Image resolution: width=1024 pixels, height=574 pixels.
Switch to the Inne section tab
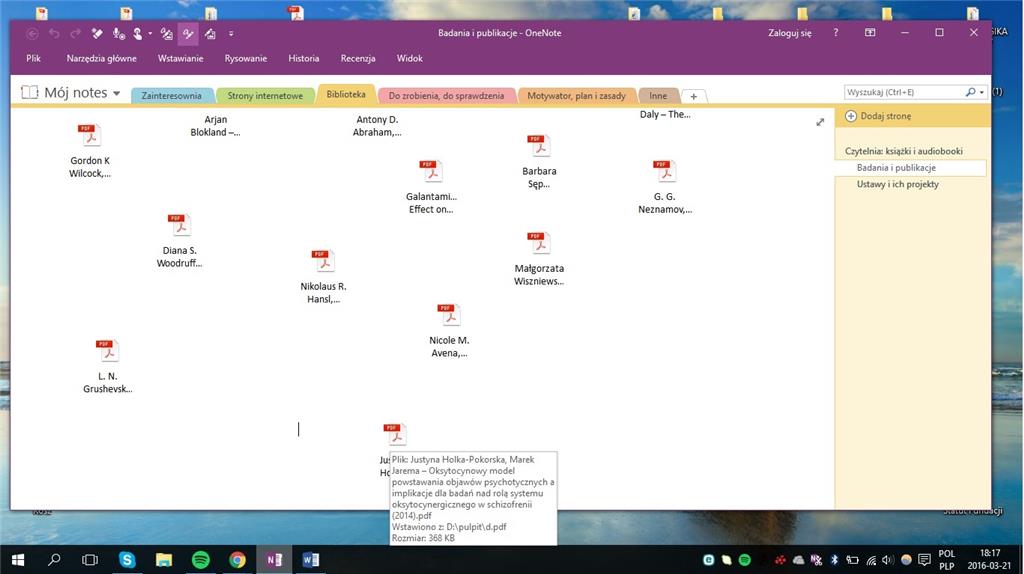coord(658,95)
